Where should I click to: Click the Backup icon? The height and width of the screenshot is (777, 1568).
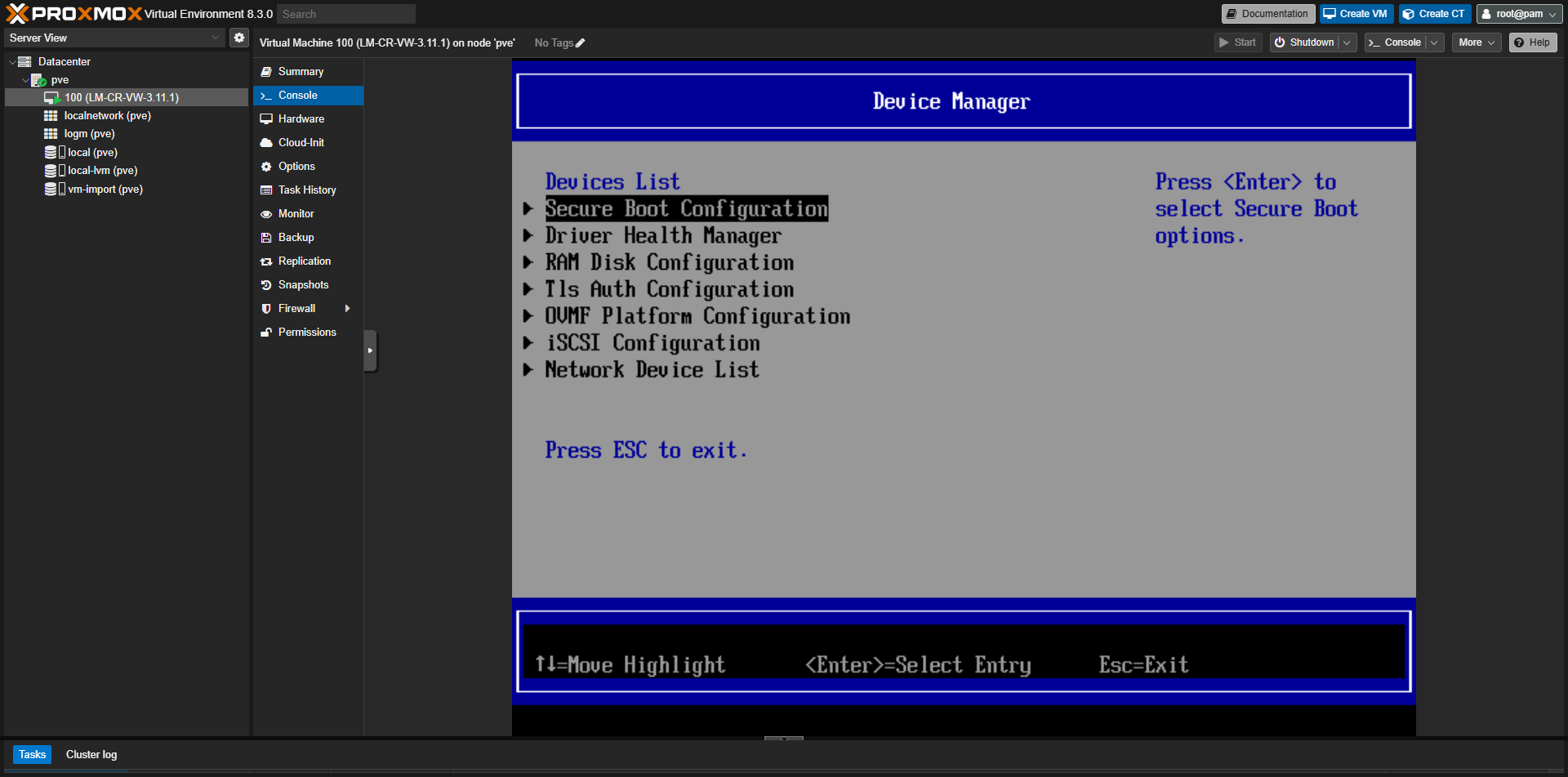click(x=266, y=237)
